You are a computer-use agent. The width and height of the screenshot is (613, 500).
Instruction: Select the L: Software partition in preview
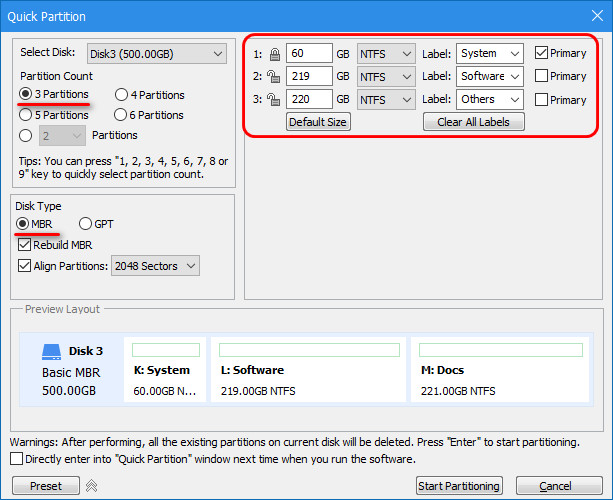click(308, 369)
